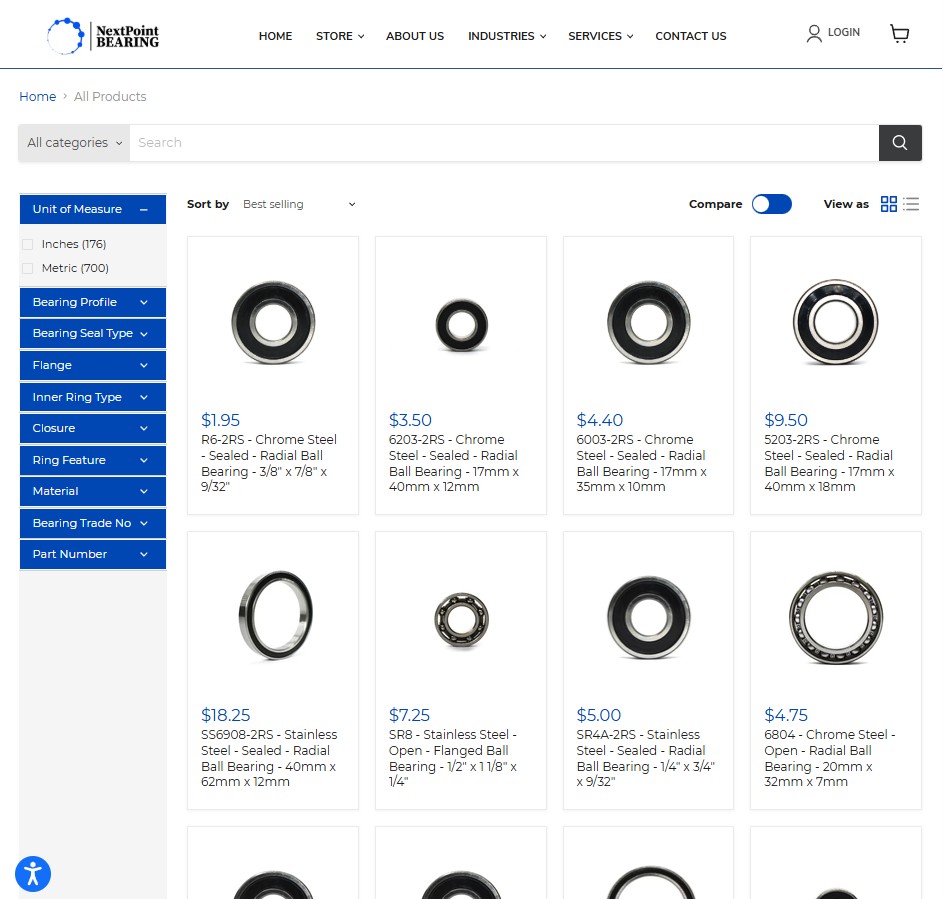
Task: Open 6203-2RS Chrome Steel bearing link
Action: tap(453, 463)
